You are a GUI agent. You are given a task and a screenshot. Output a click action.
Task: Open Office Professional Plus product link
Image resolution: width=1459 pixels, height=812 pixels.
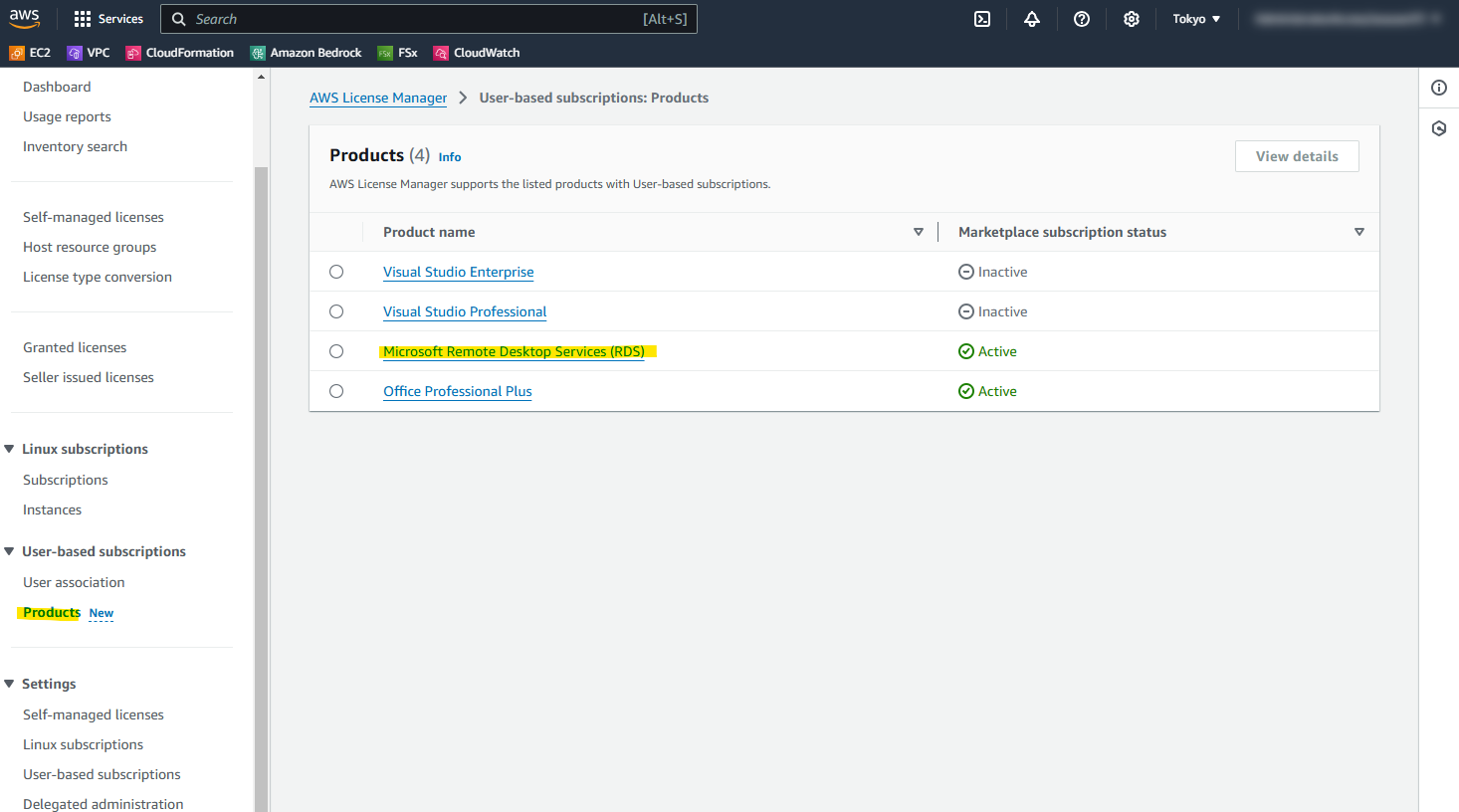[458, 391]
